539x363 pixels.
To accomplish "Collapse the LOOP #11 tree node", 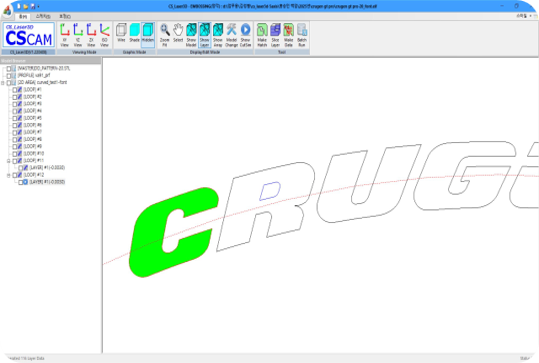I will 9,161.
